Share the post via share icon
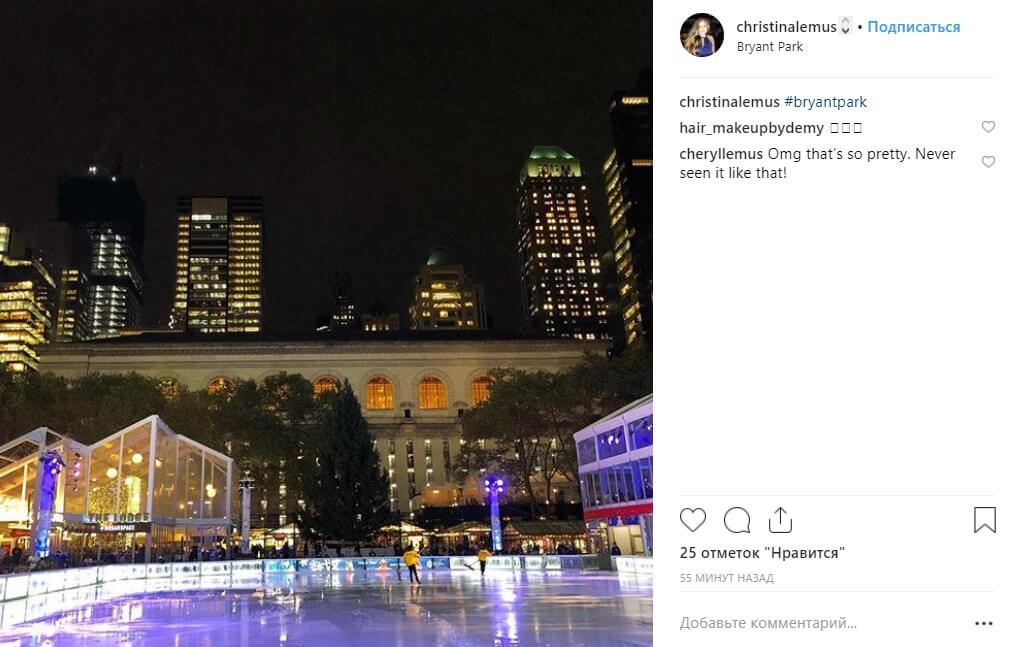This screenshot has height=647, width=1015. coord(780,520)
